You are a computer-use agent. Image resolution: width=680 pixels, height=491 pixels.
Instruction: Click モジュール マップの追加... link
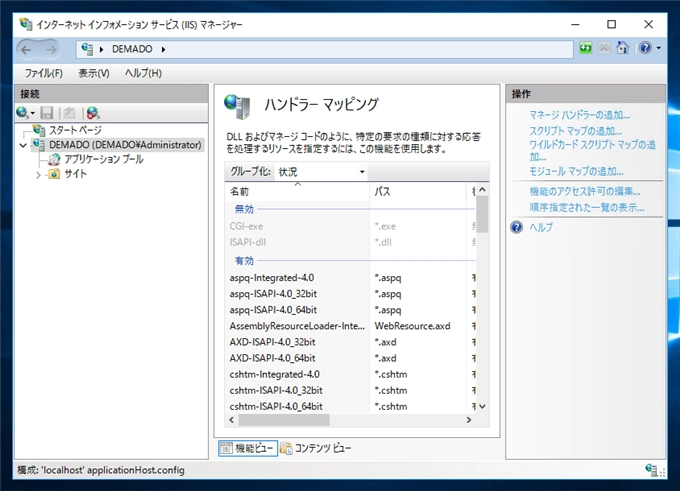pos(576,171)
